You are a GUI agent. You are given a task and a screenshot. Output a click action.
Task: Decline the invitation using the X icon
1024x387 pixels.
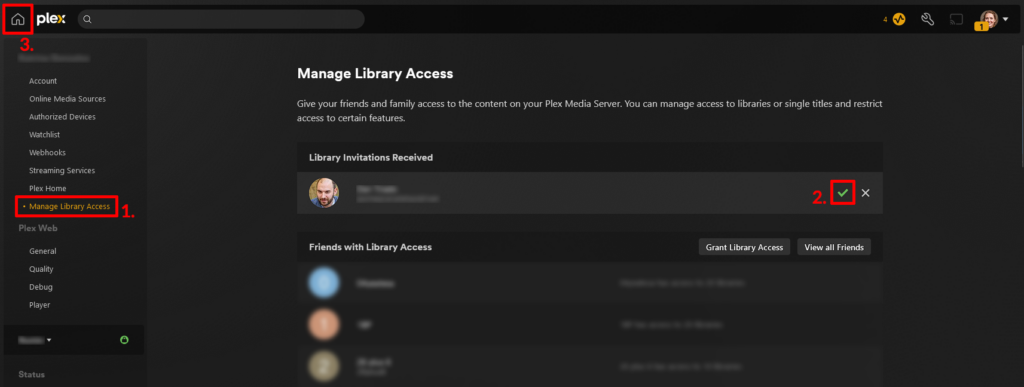coord(865,193)
